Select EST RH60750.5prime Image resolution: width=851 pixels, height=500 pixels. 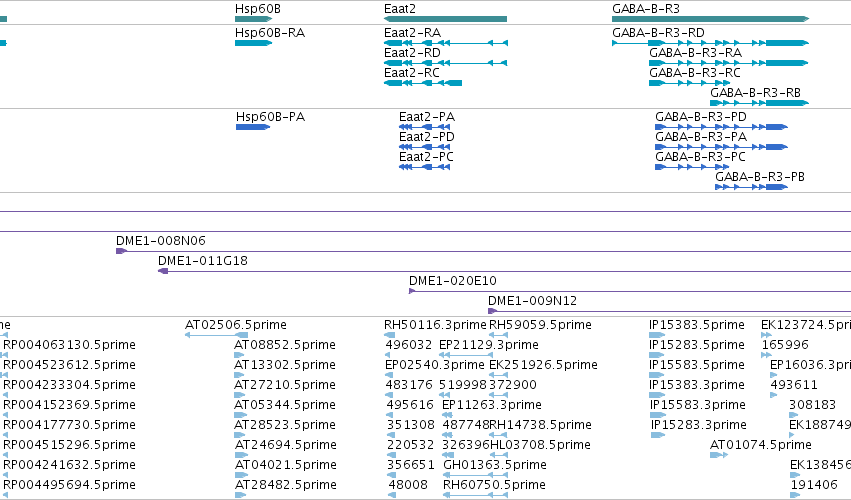[494, 485]
